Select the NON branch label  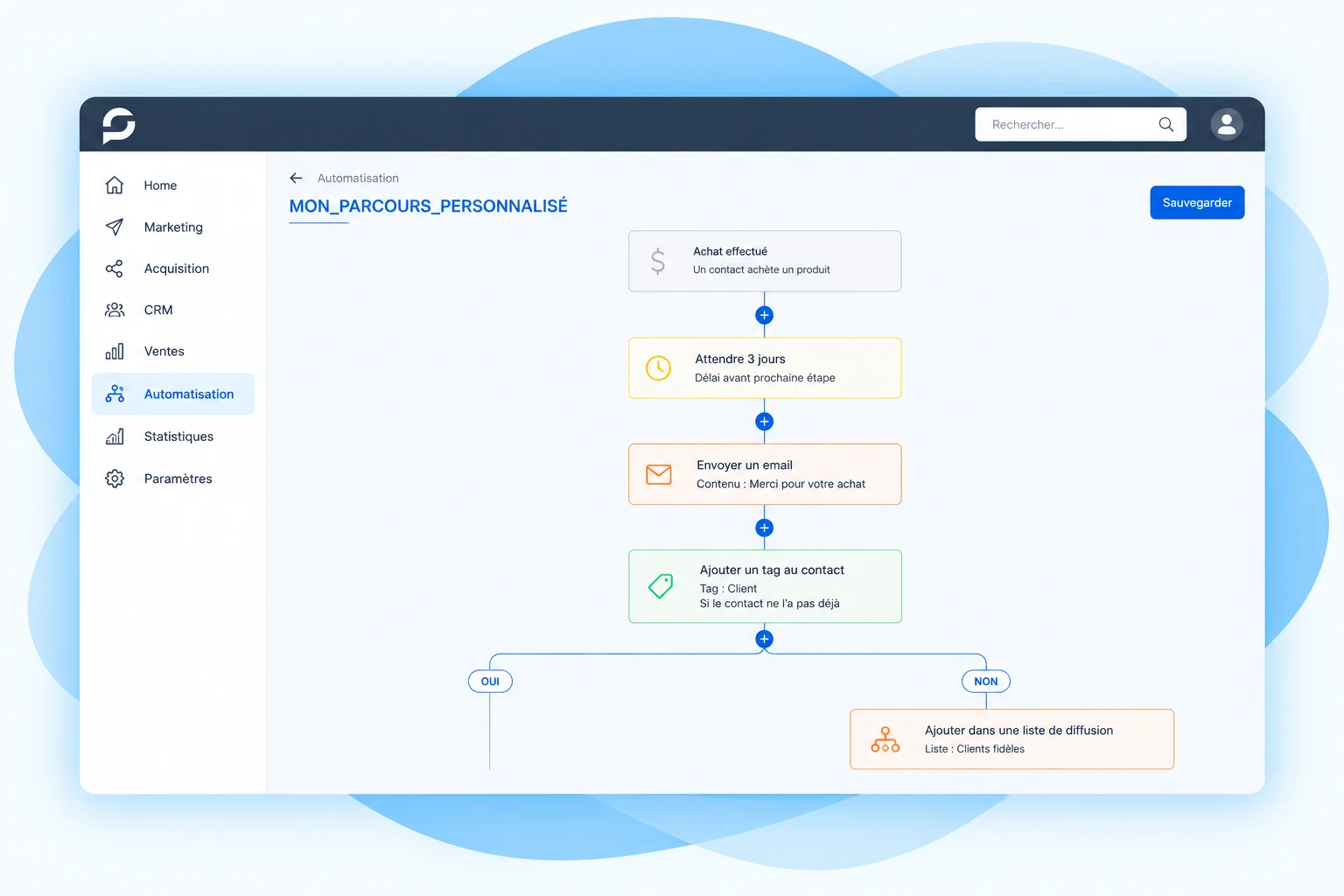pos(986,682)
